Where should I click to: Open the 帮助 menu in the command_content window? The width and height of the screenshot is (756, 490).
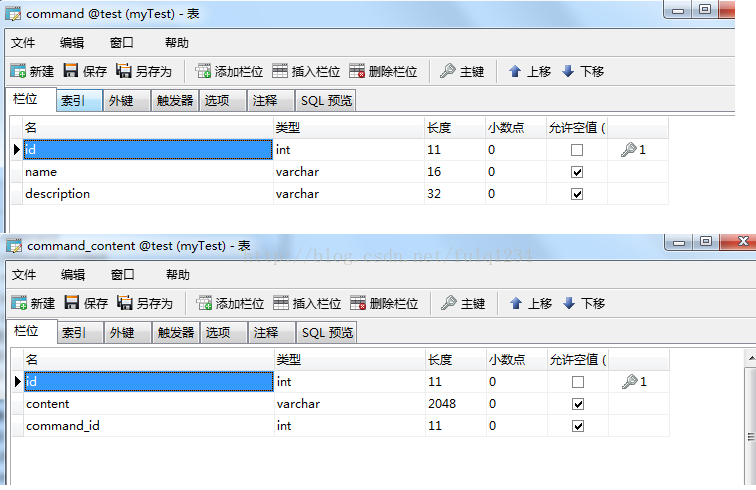tap(177, 275)
